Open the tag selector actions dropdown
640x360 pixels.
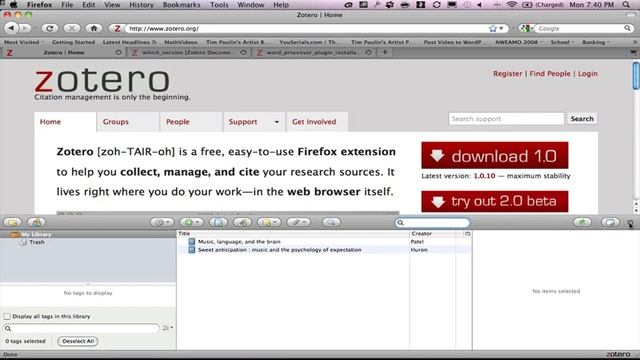tap(167, 328)
